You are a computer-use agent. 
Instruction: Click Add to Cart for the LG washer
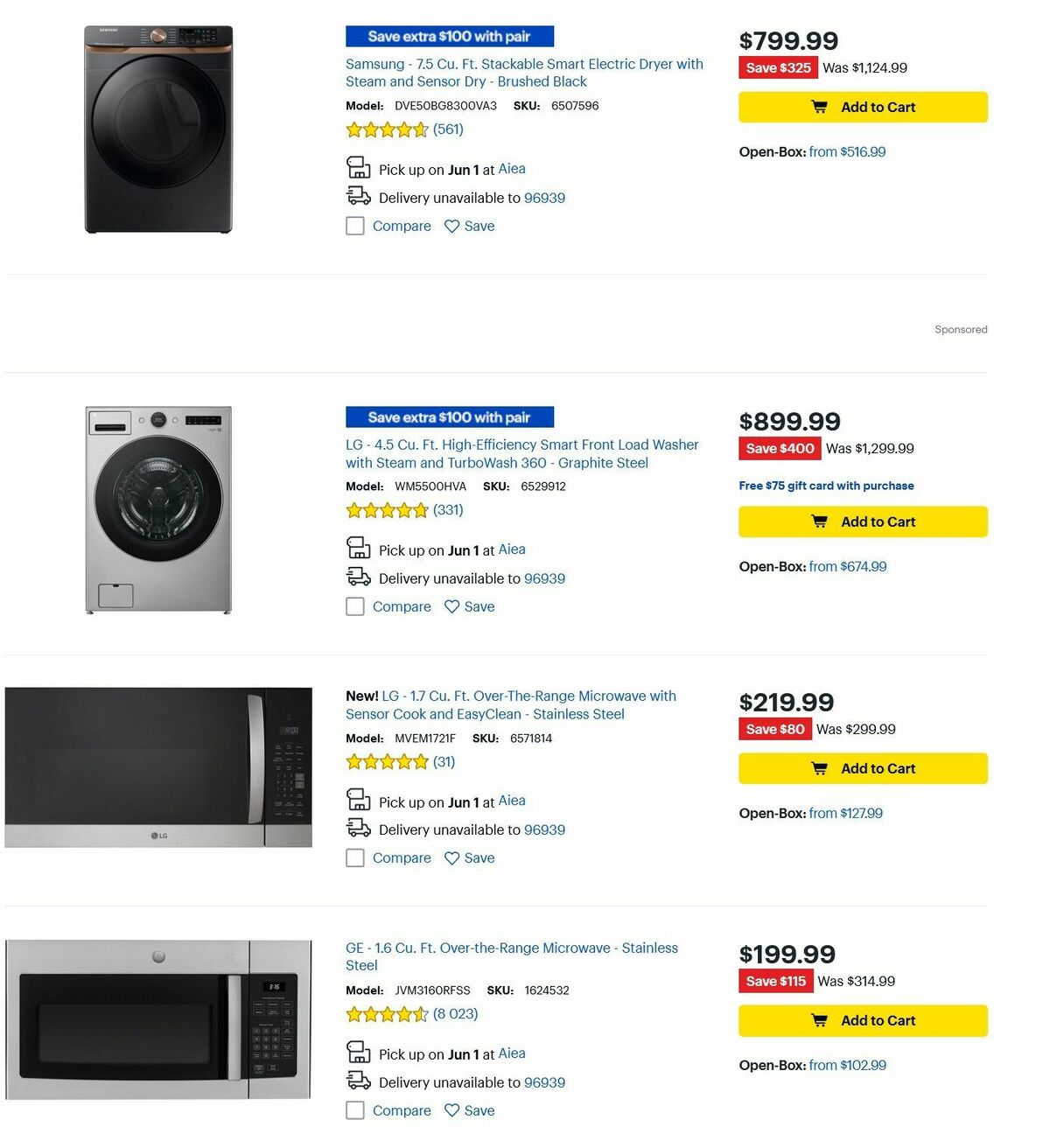point(862,521)
